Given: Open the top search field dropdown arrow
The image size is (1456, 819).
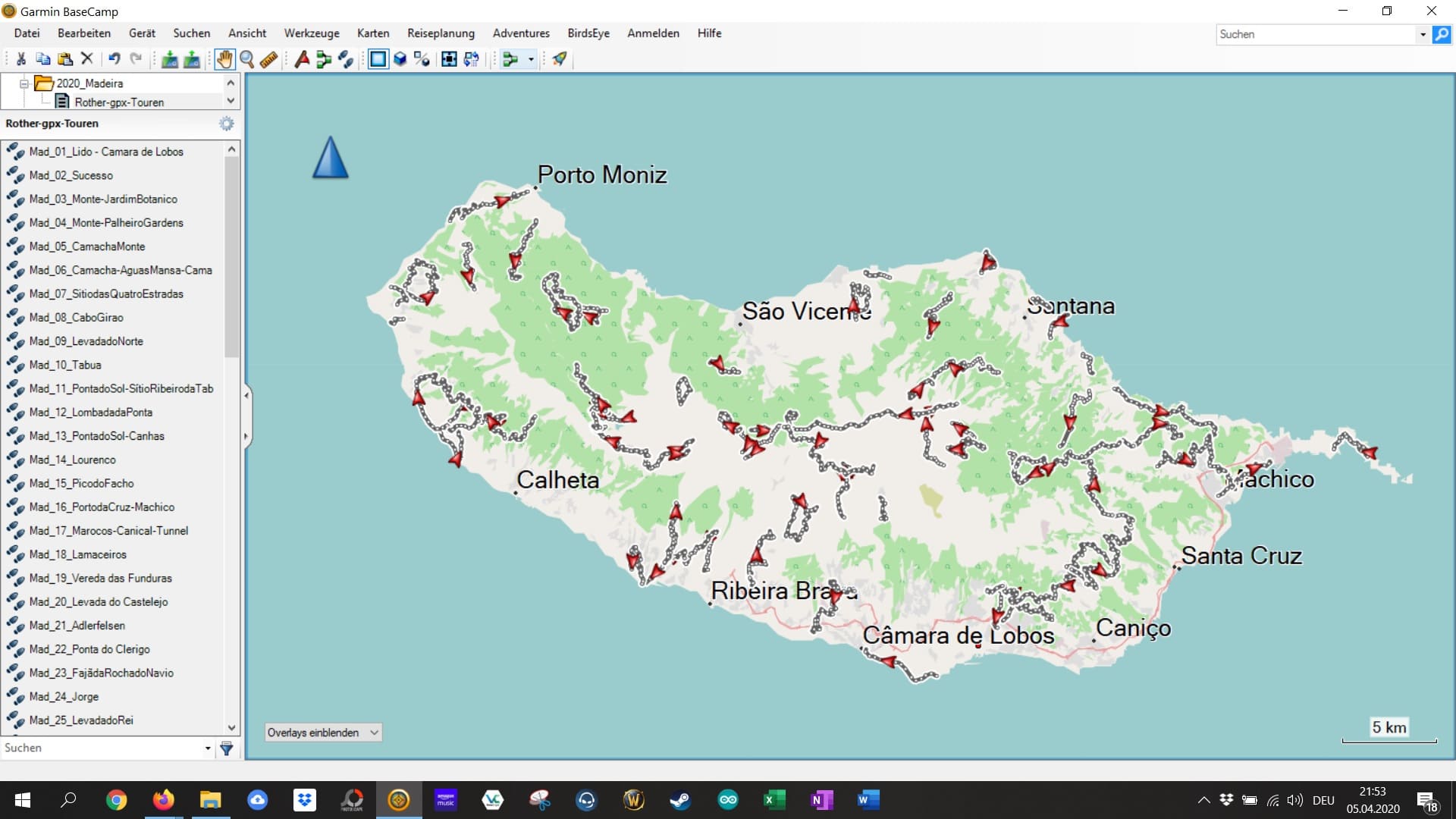Looking at the screenshot, I should (x=1423, y=34).
